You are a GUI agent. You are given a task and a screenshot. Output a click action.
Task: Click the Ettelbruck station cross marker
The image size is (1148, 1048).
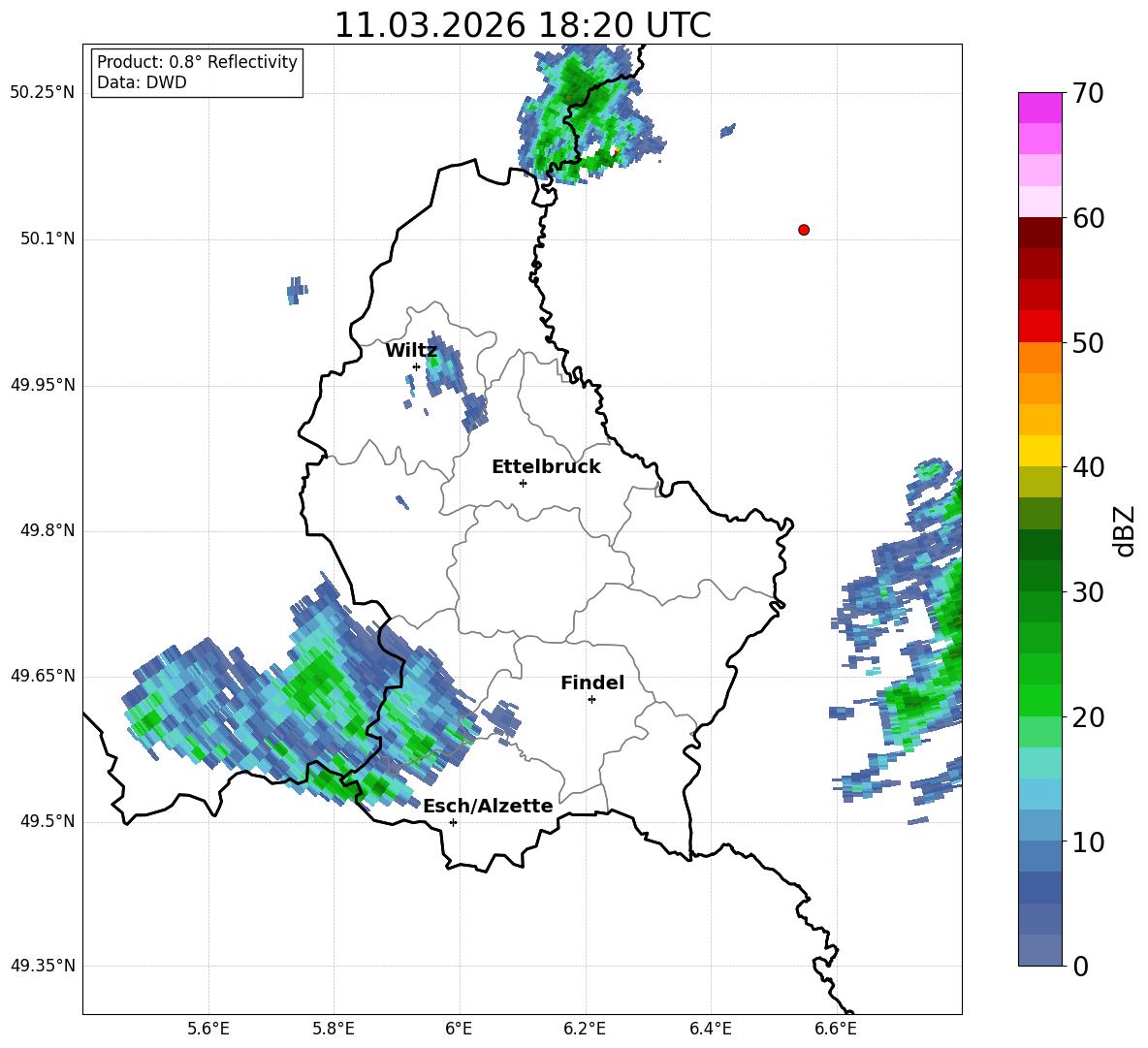coord(523,483)
